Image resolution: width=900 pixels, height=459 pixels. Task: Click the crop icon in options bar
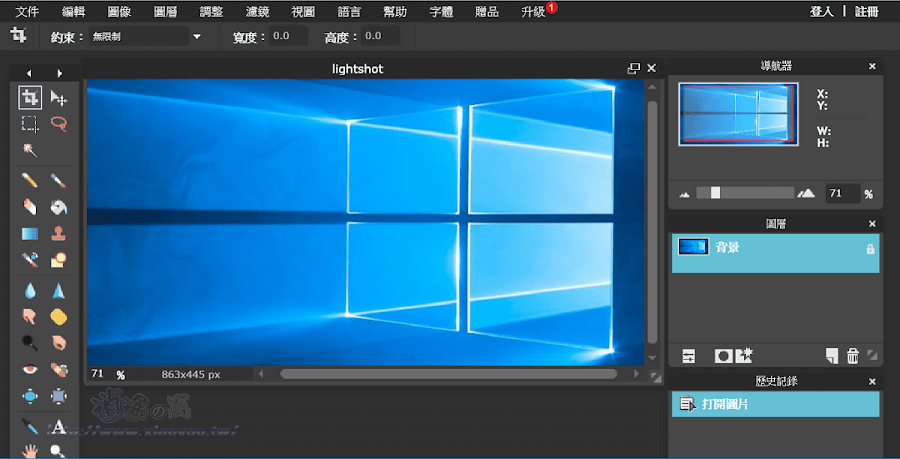[x=18, y=36]
